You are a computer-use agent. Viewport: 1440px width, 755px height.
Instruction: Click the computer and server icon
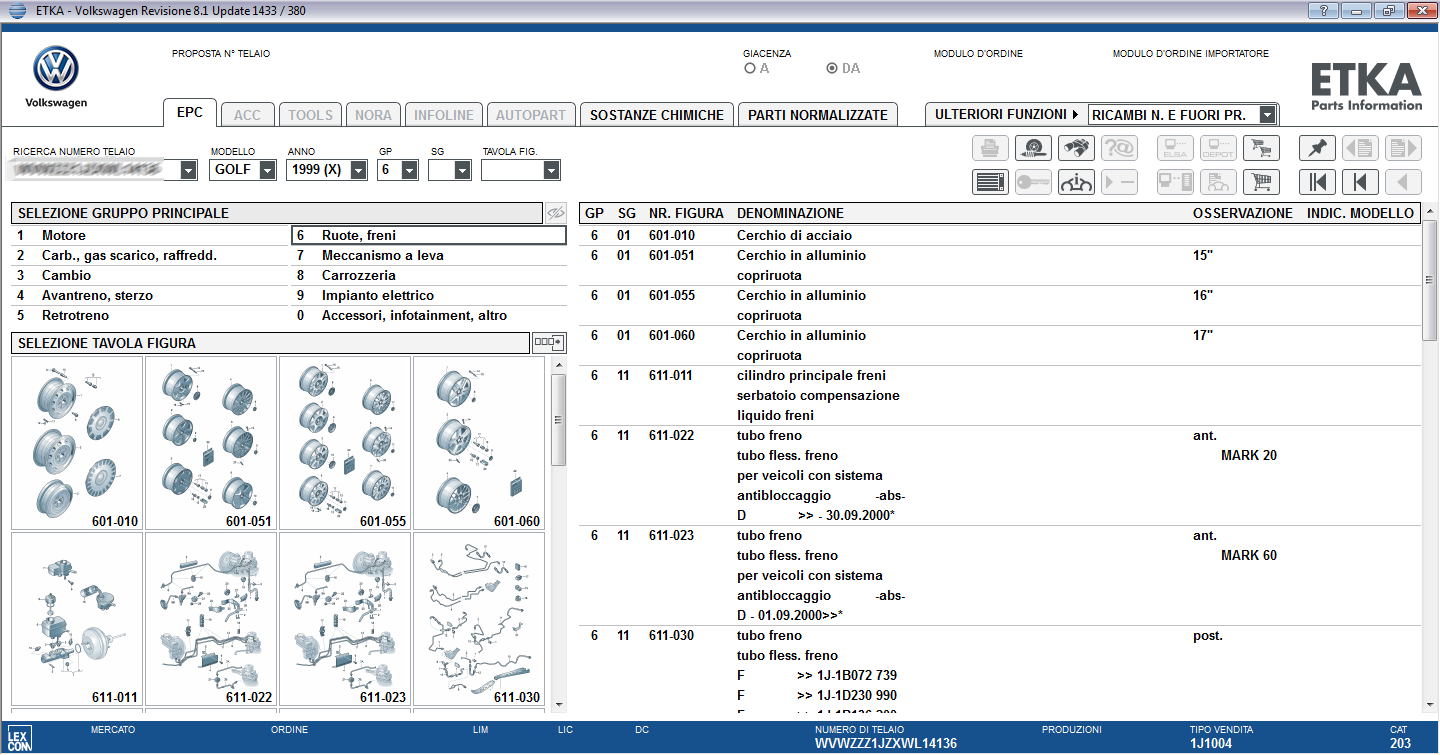[x=1175, y=182]
